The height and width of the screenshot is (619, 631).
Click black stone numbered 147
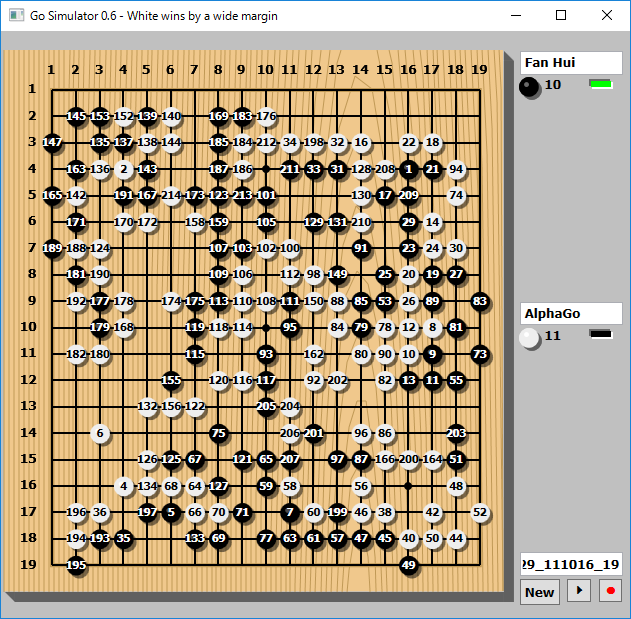click(52, 142)
